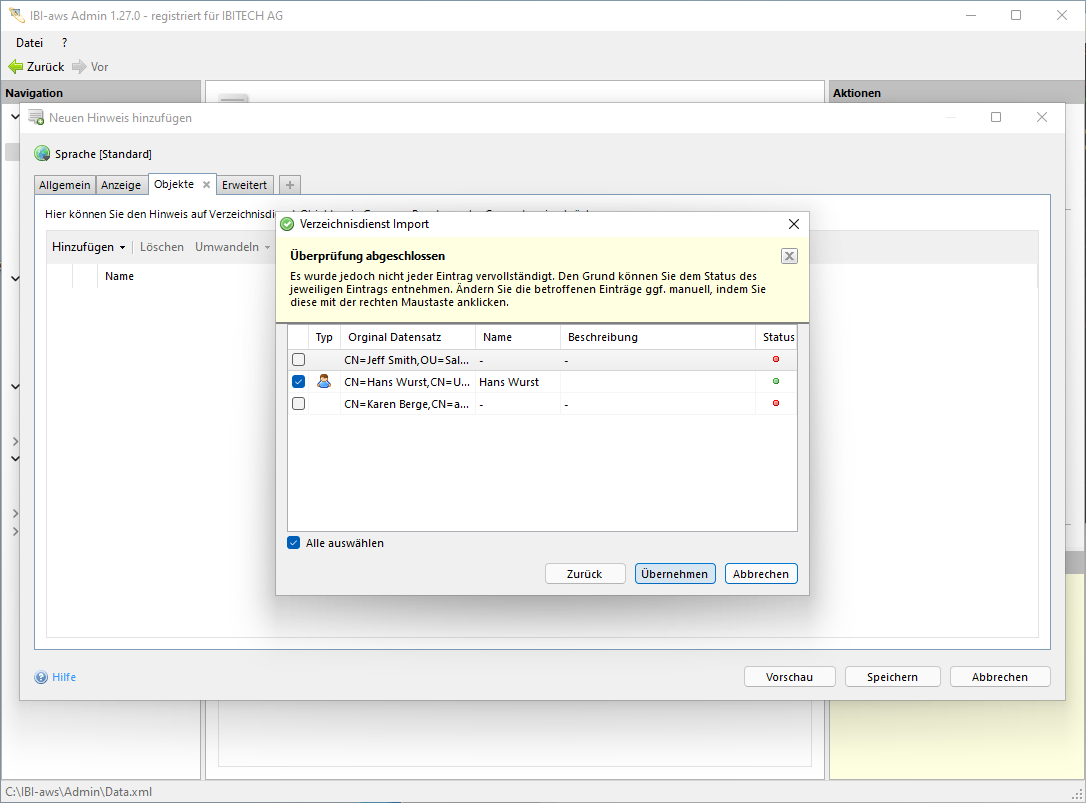
Task: Click the blue Hilfe question mark icon
Action: click(x=41, y=677)
